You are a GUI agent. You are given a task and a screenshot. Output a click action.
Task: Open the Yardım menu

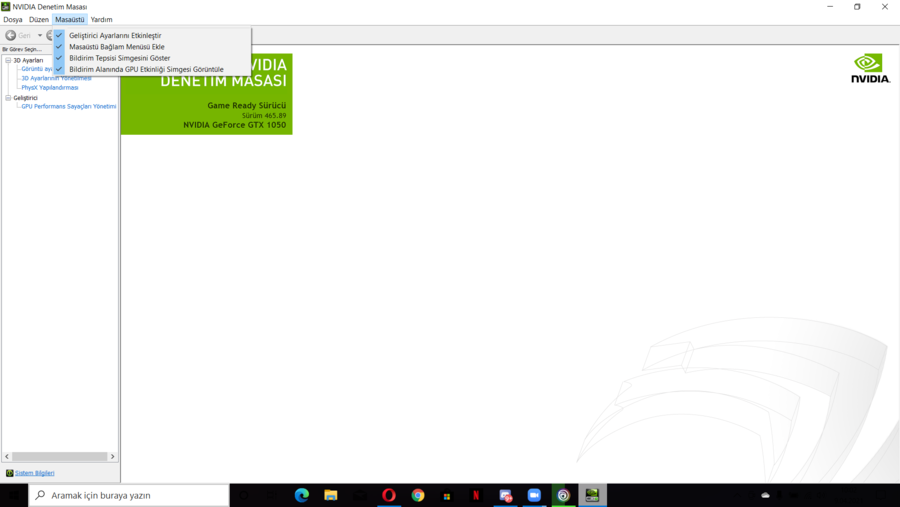pyautogui.click(x=102, y=20)
